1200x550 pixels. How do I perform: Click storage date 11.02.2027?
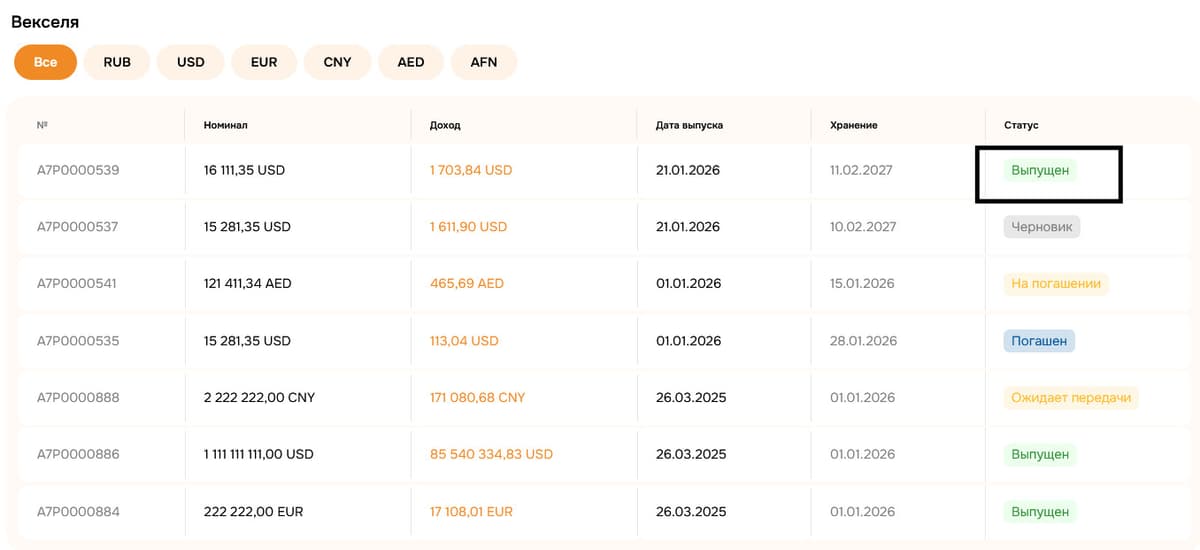point(861,170)
